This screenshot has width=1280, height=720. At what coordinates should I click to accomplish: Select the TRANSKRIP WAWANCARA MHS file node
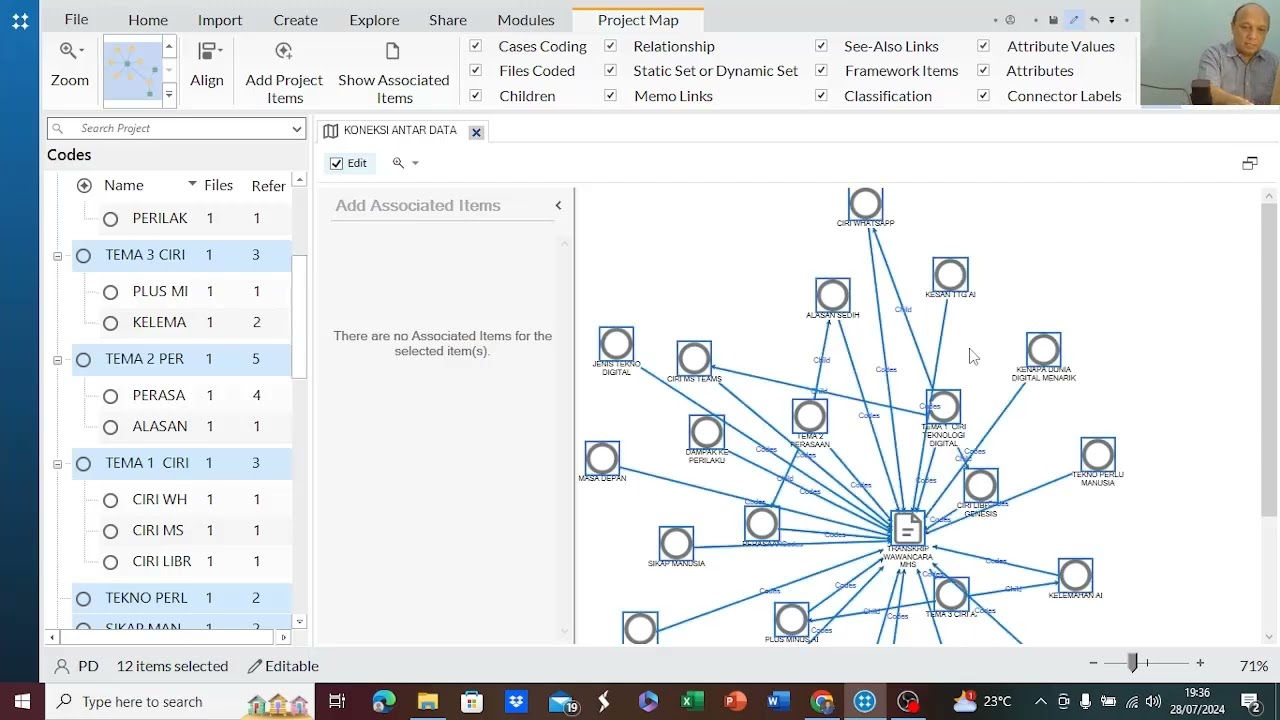tap(908, 528)
